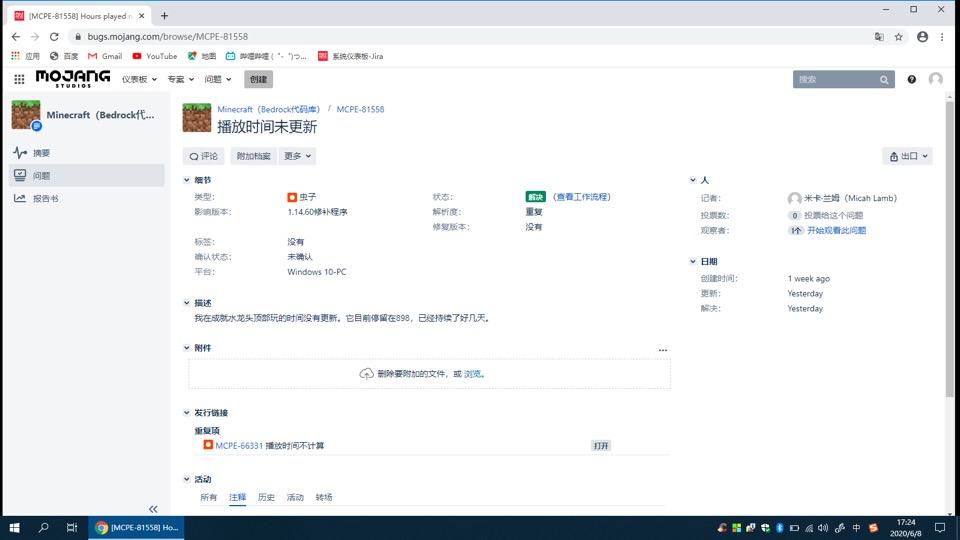Open the 应用 apps bookmark icon
This screenshot has width=960, height=540.
tap(25, 56)
